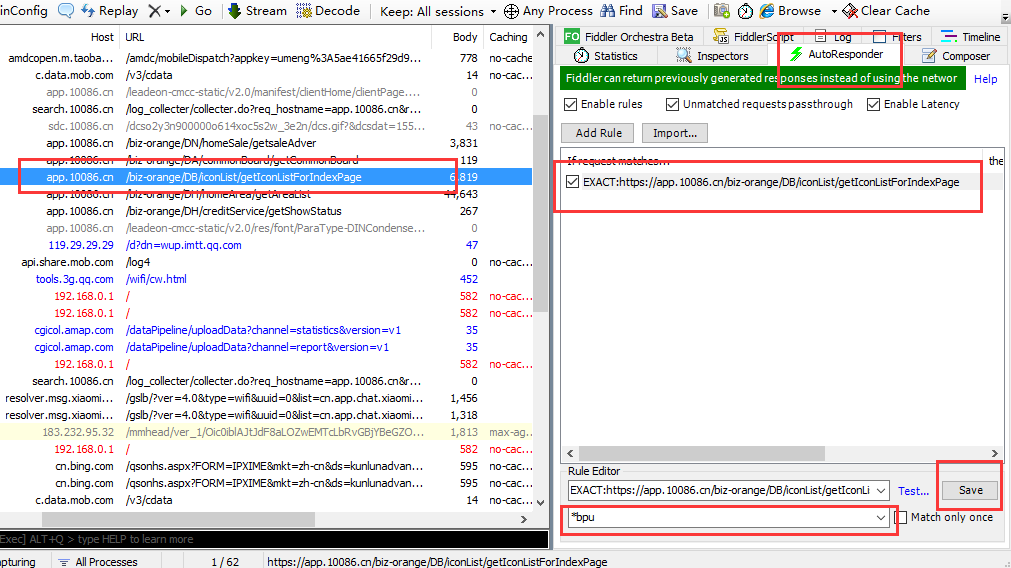Toggle Unmatched requests passthrough checkbox

coord(672,104)
